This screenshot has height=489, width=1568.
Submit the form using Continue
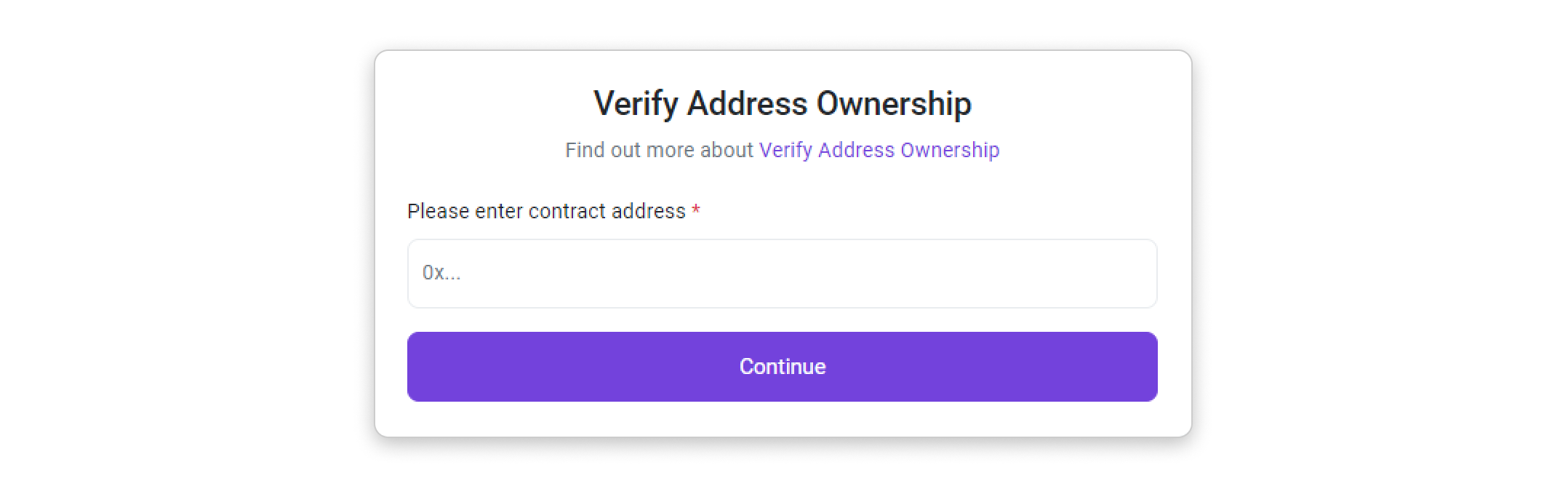782,366
